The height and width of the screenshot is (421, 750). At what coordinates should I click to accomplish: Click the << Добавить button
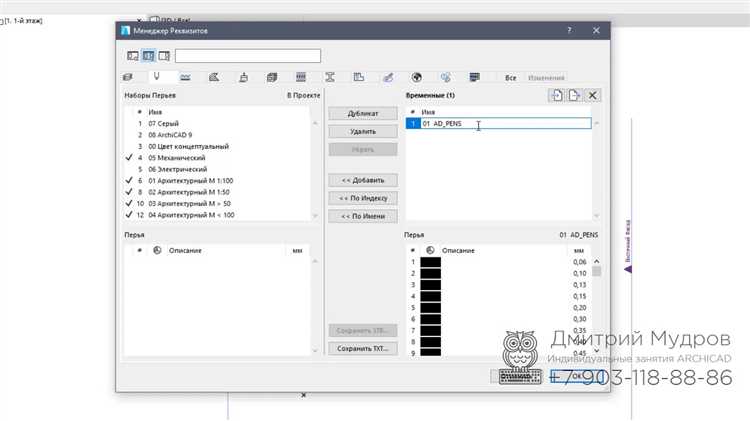pyautogui.click(x=363, y=180)
